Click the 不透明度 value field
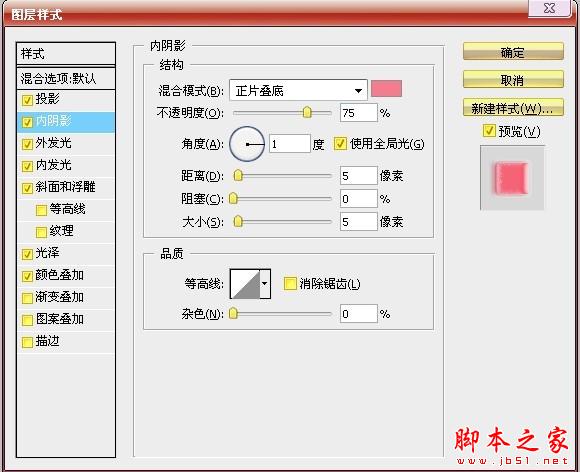 coord(358,112)
